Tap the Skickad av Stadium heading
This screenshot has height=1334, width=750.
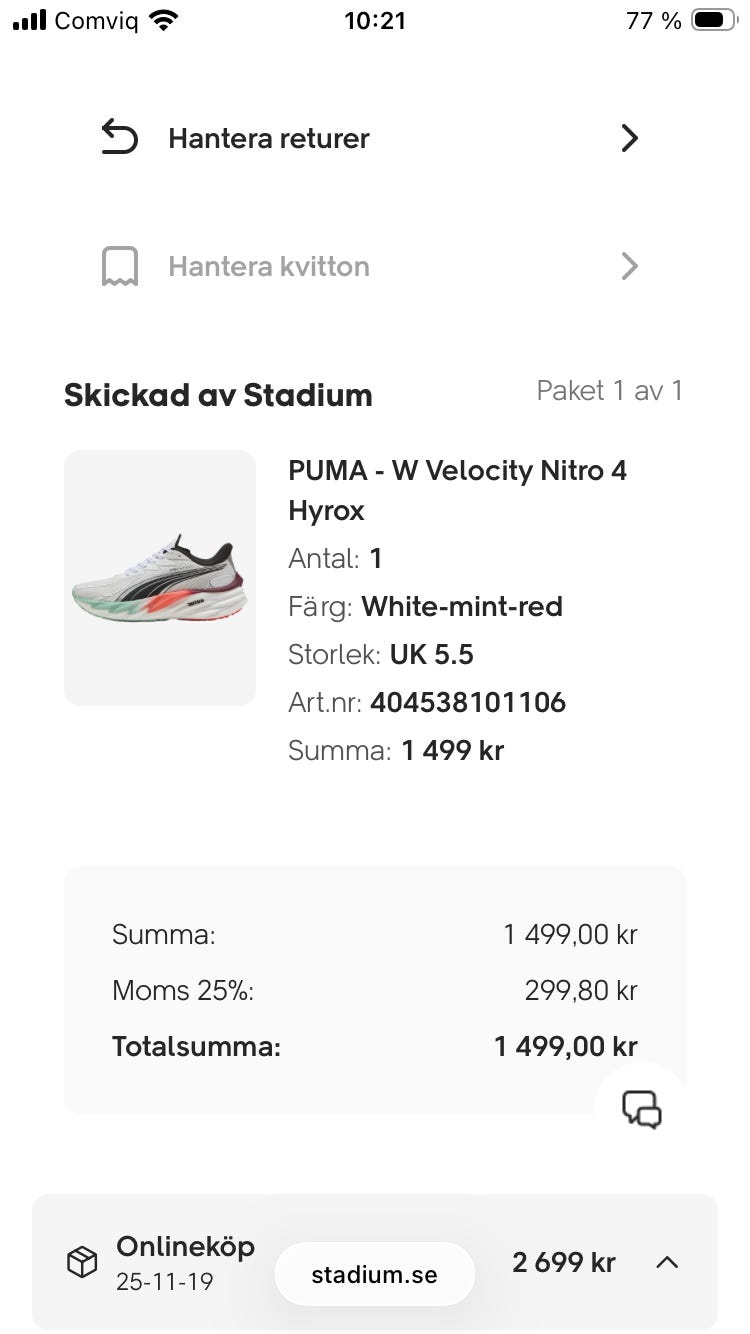coord(218,395)
